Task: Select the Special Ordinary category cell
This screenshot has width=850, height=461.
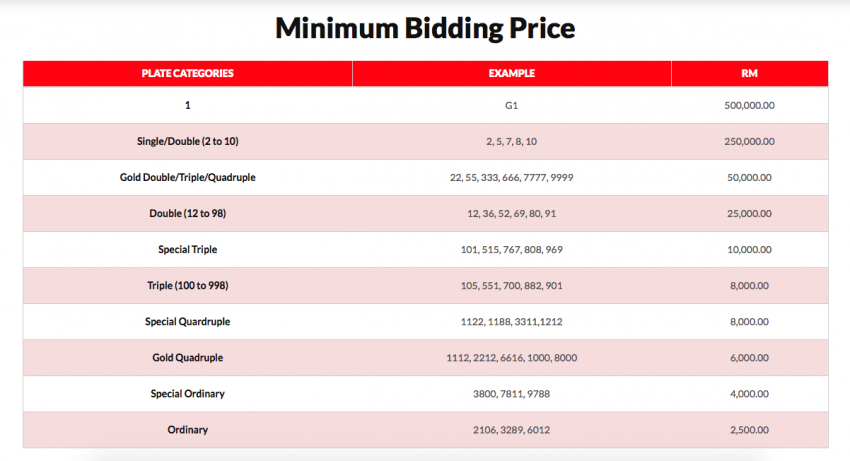Action: click(187, 393)
